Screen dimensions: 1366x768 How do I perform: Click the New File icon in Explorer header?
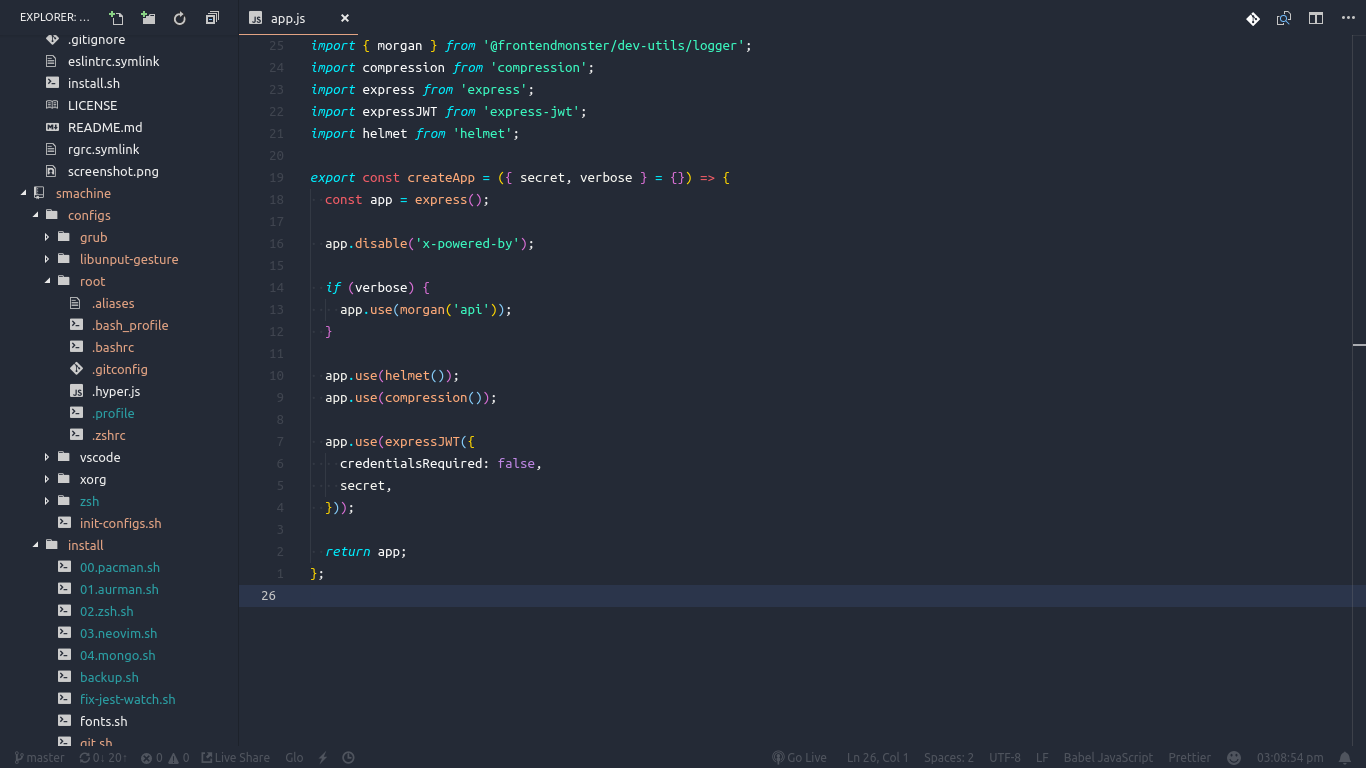[117, 18]
